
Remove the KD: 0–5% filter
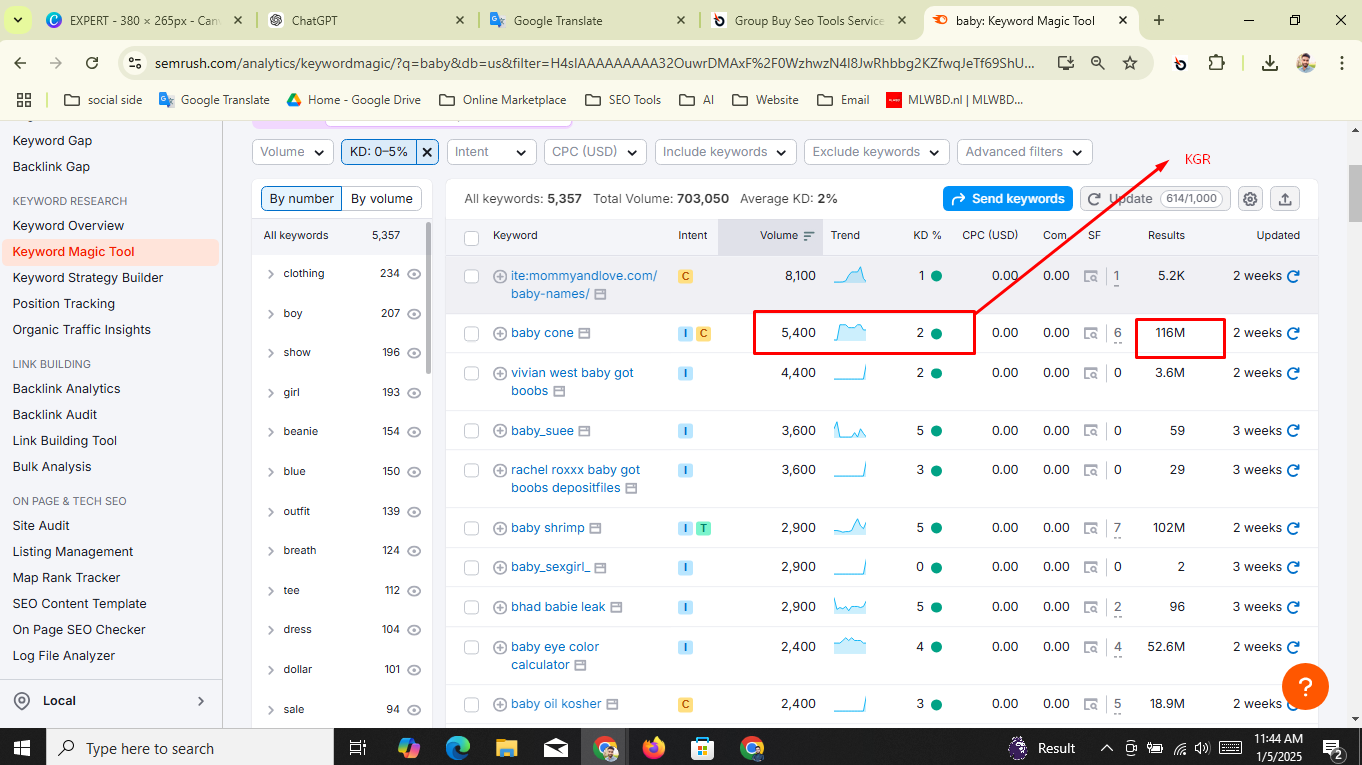(x=427, y=152)
